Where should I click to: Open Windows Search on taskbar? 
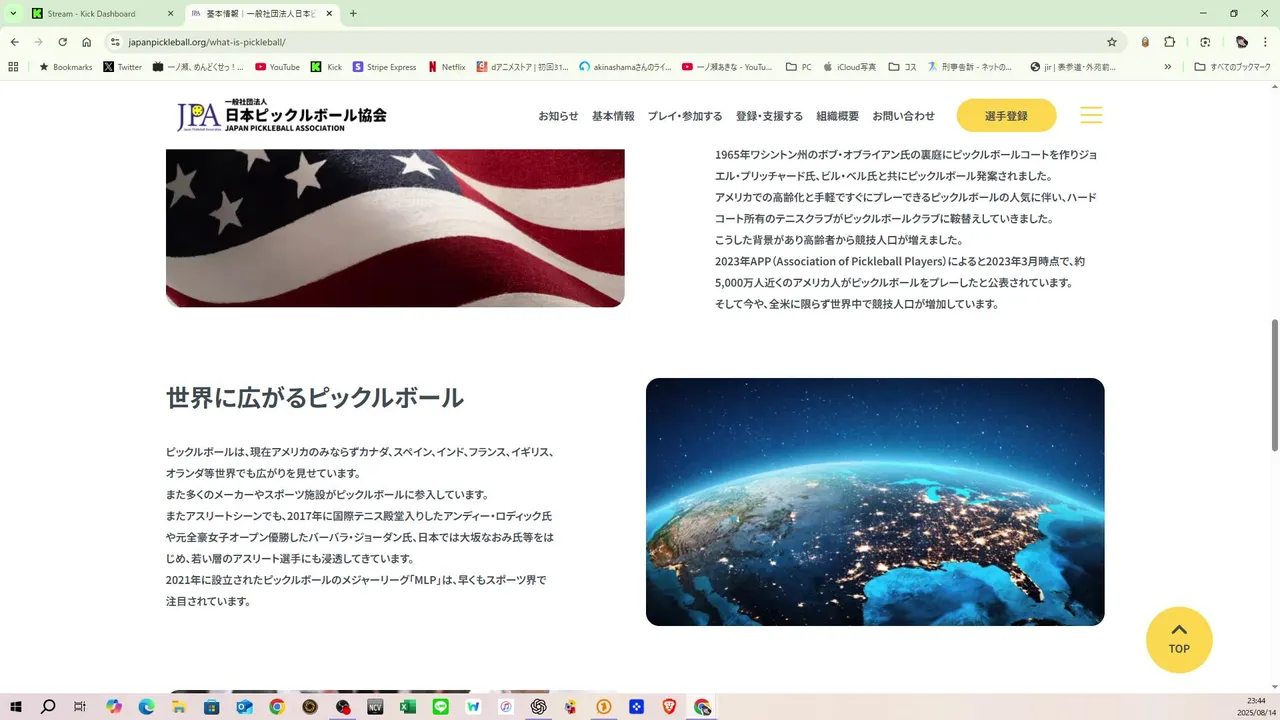pyautogui.click(x=48, y=706)
